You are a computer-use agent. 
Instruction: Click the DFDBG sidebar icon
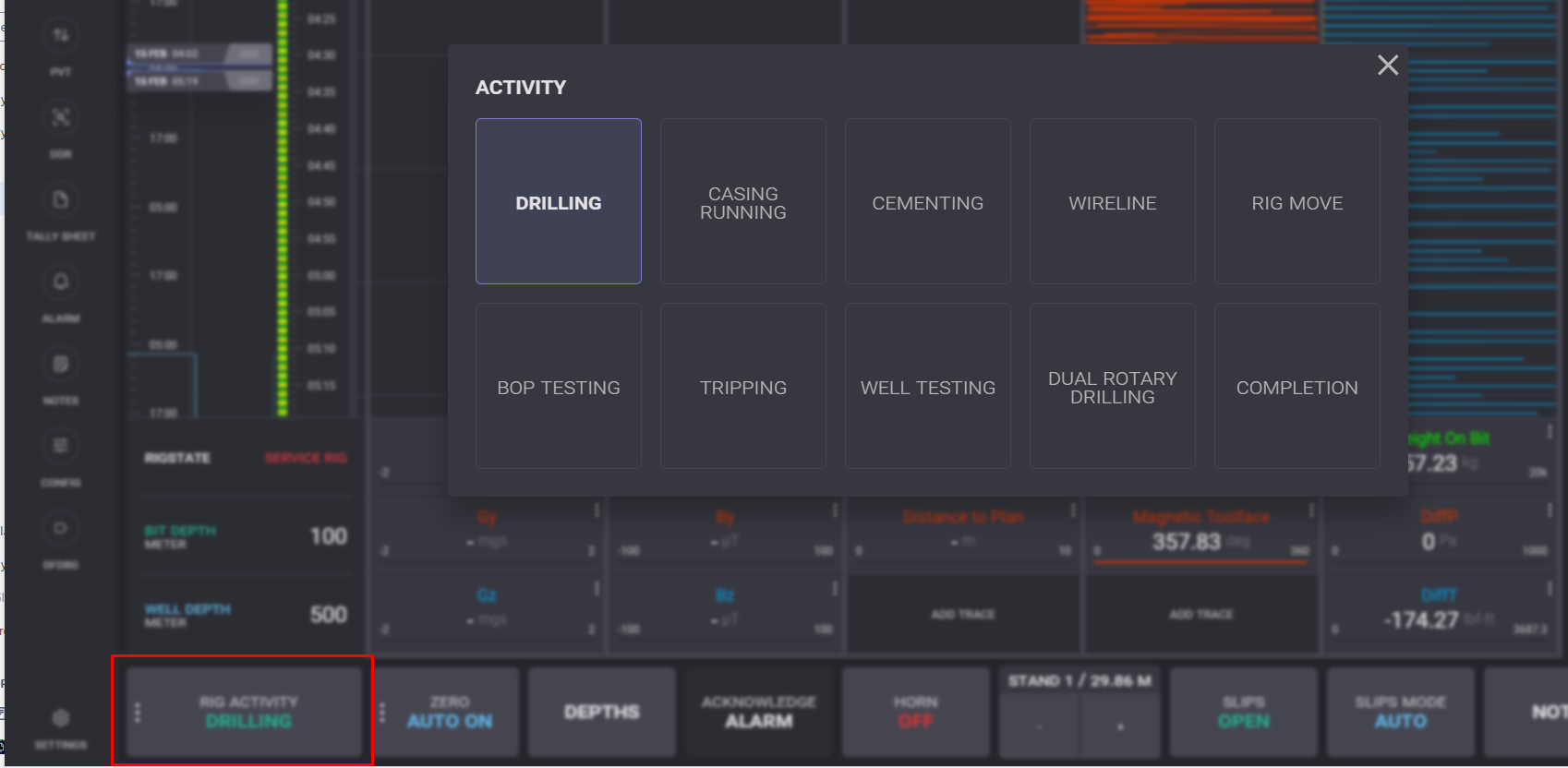pyautogui.click(x=60, y=529)
